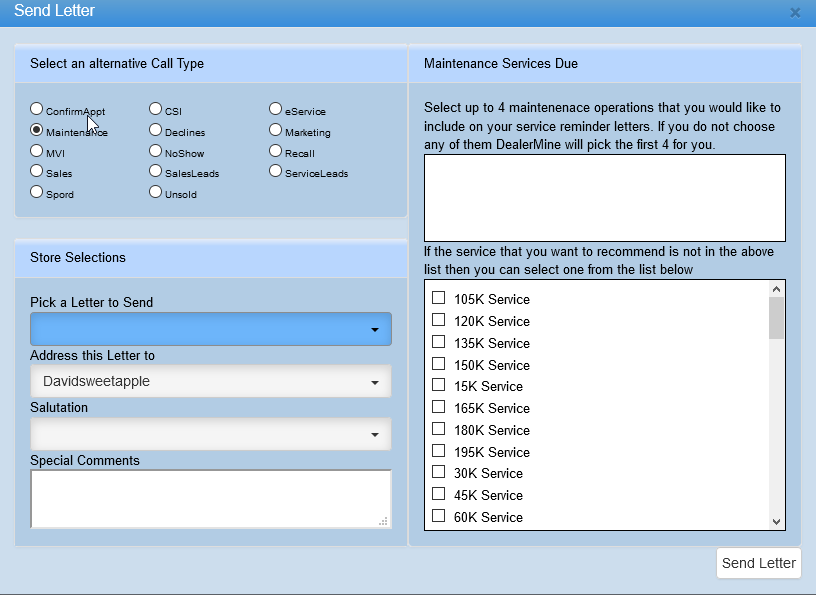The image size is (816, 595).
Task: Select the Unsold radio button
Action: 156,192
